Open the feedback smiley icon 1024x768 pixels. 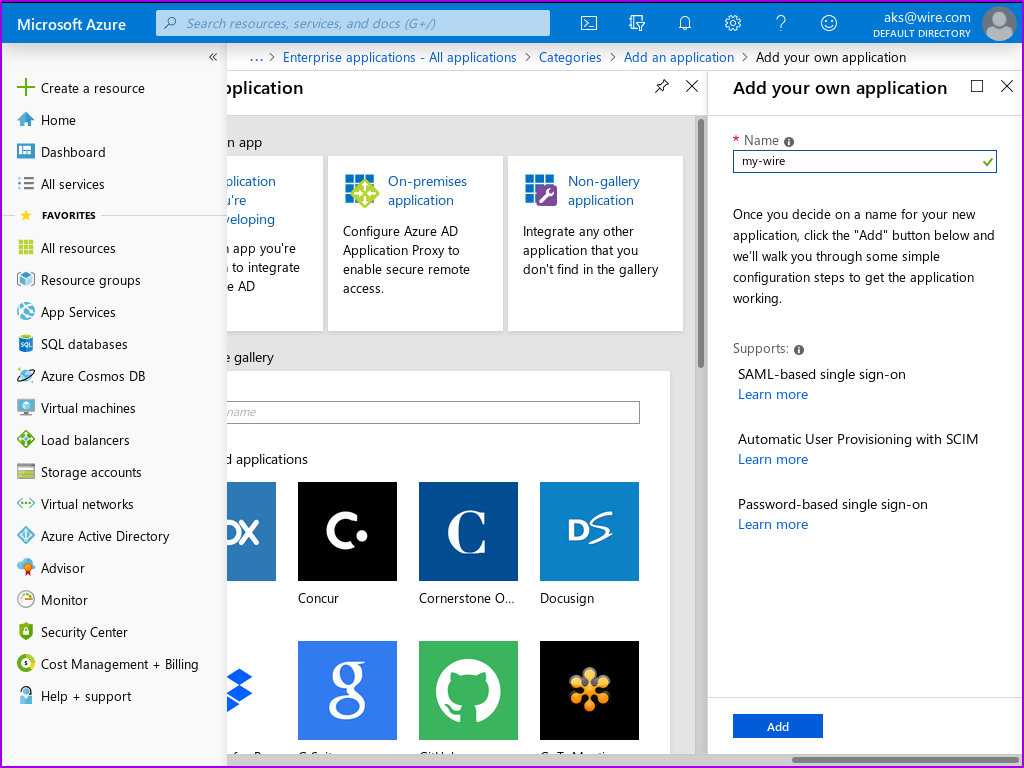829,23
